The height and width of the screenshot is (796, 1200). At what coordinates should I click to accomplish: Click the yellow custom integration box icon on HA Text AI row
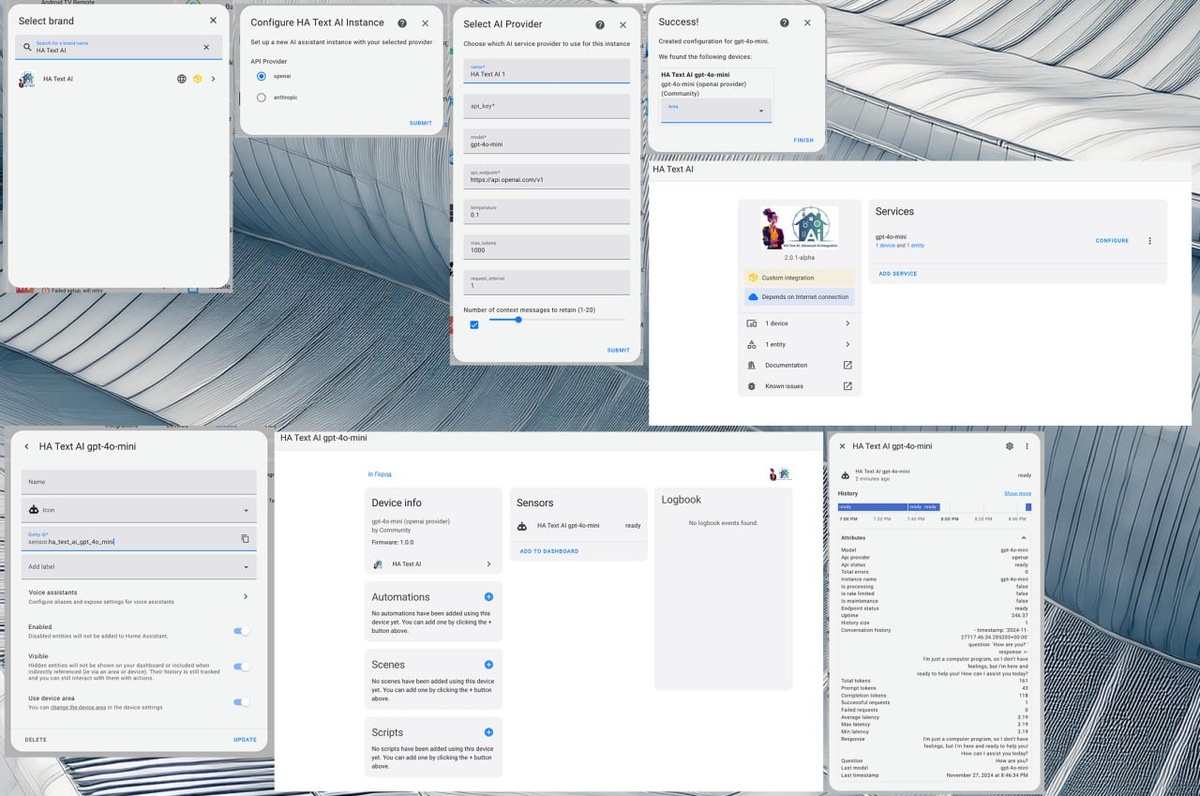tap(198, 78)
